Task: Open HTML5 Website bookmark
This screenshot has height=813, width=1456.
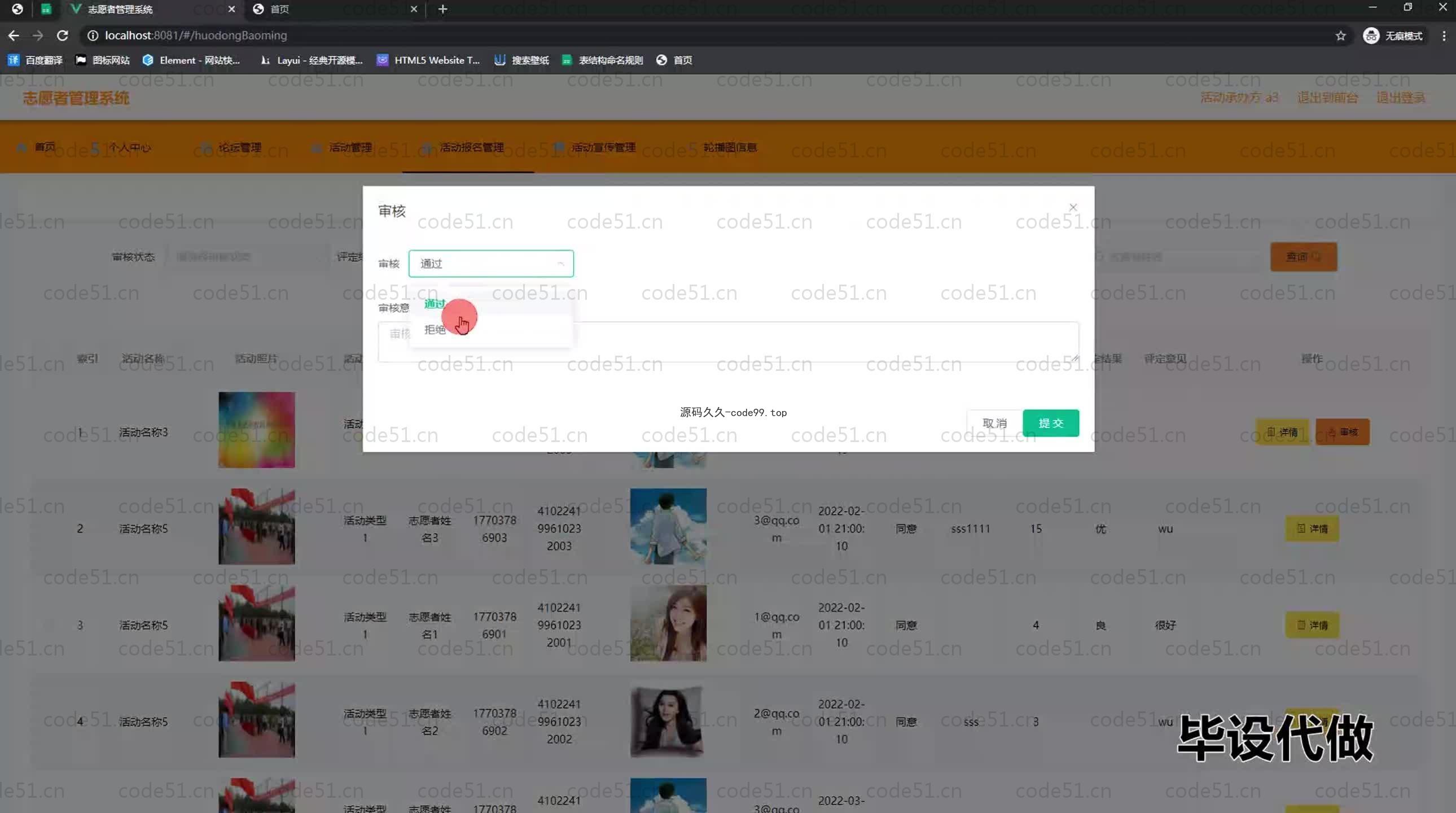Action: pyautogui.click(x=428, y=60)
